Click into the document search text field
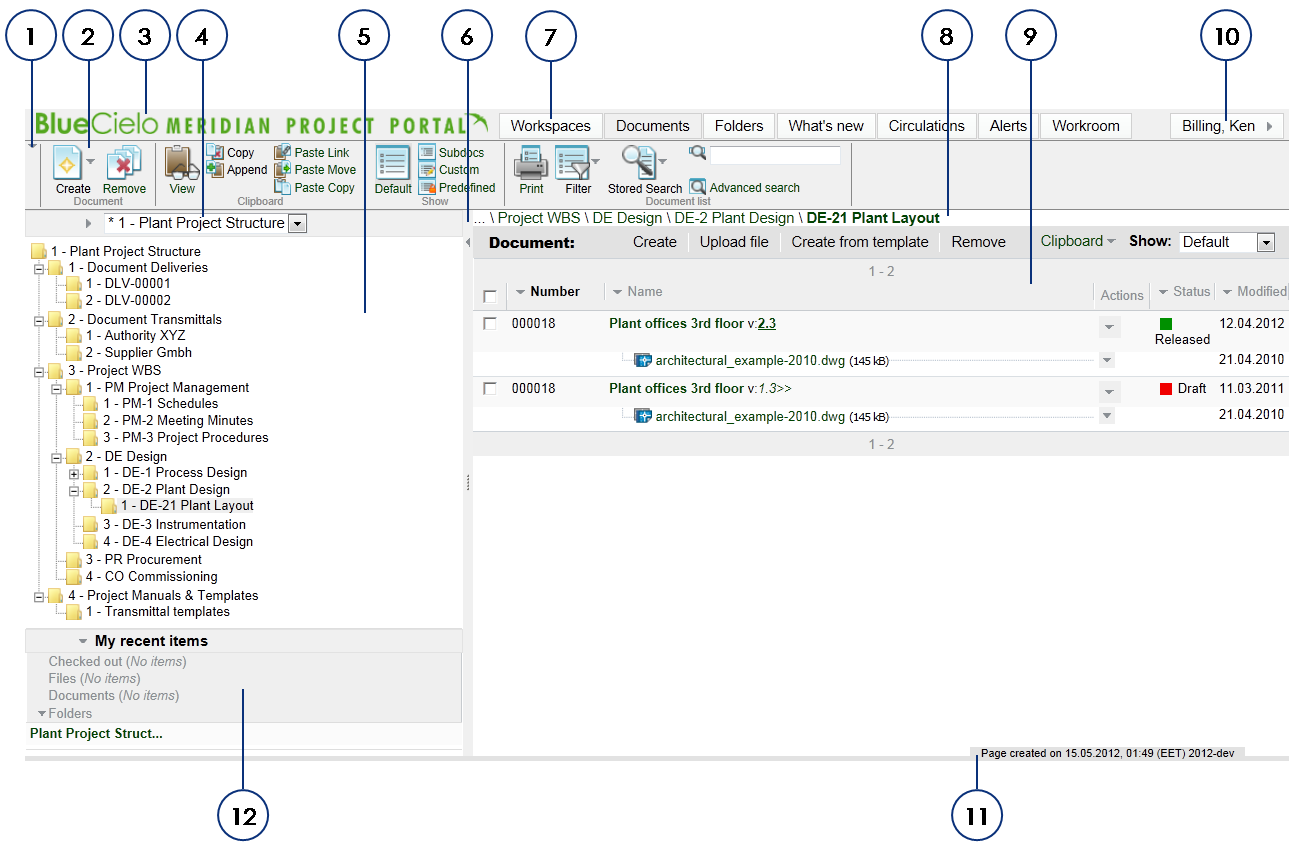The image size is (1289, 850). pos(775,155)
